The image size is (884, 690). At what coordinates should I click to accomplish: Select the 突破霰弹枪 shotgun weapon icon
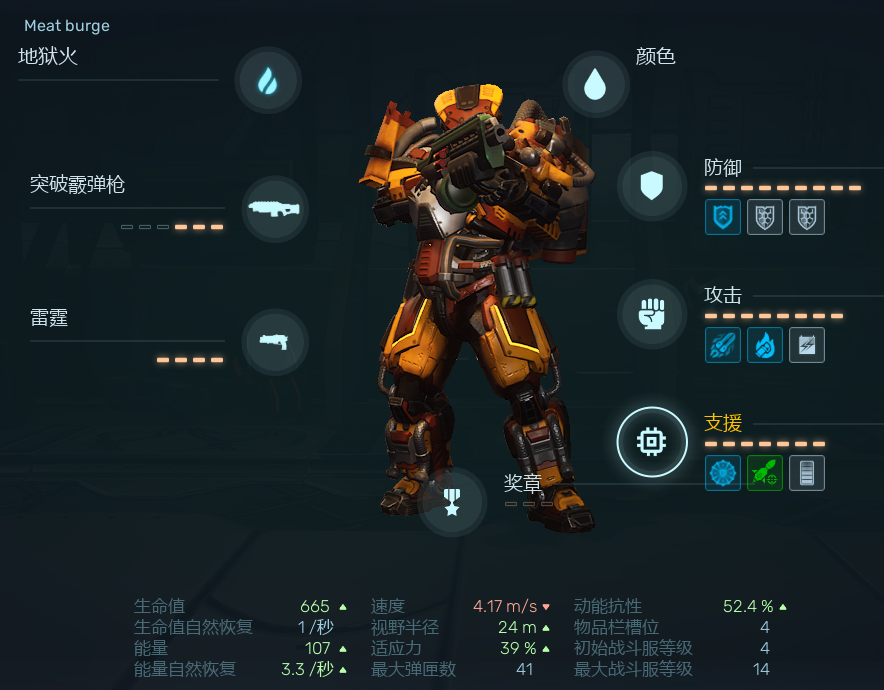275,209
